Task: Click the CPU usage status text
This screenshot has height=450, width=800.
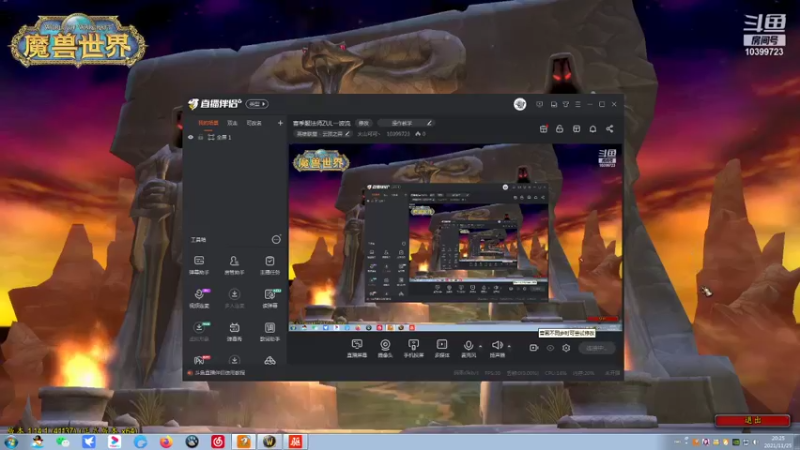Action: click(x=555, y=373)
